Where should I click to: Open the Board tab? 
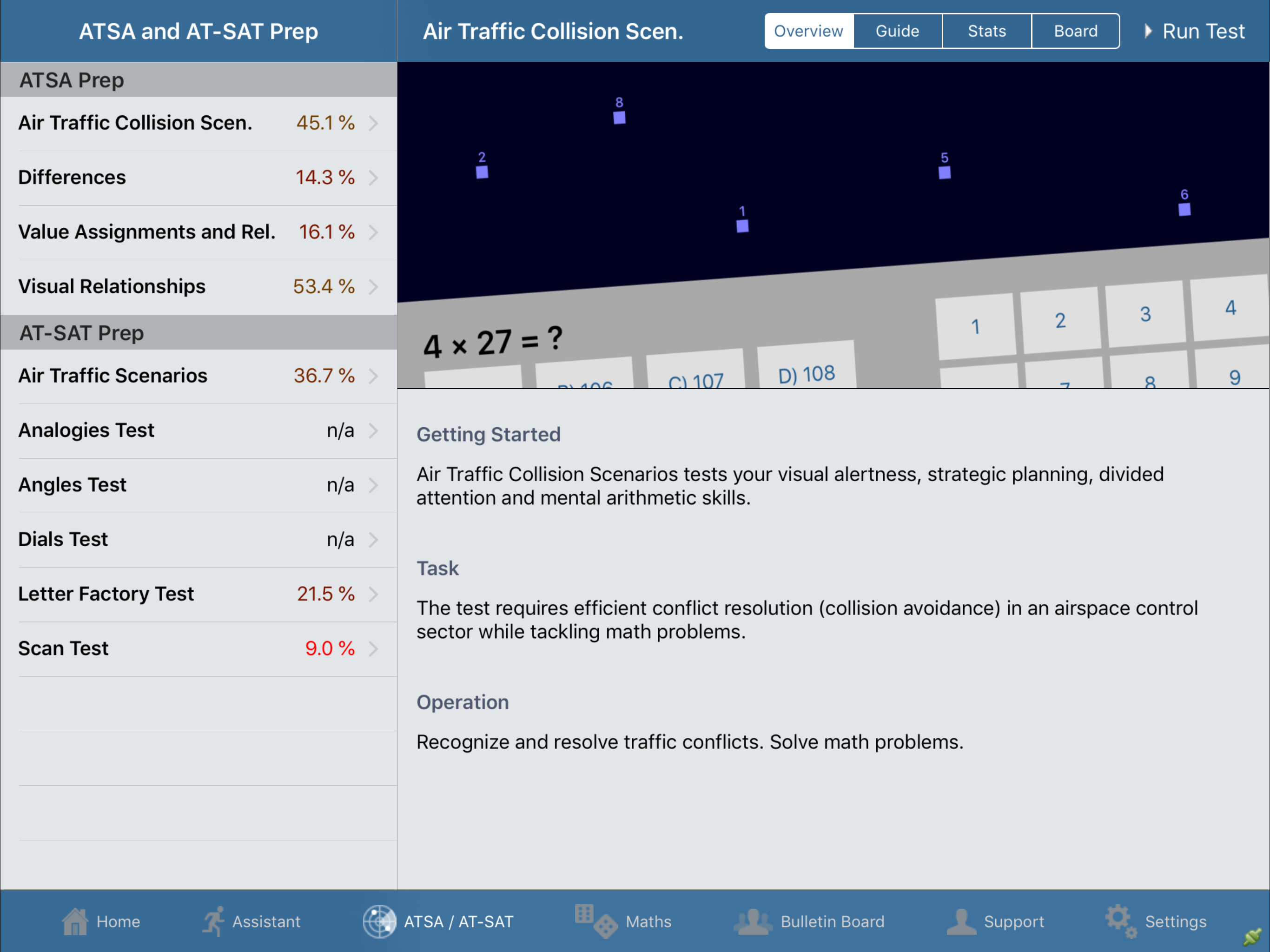(x=1075, y=31)
